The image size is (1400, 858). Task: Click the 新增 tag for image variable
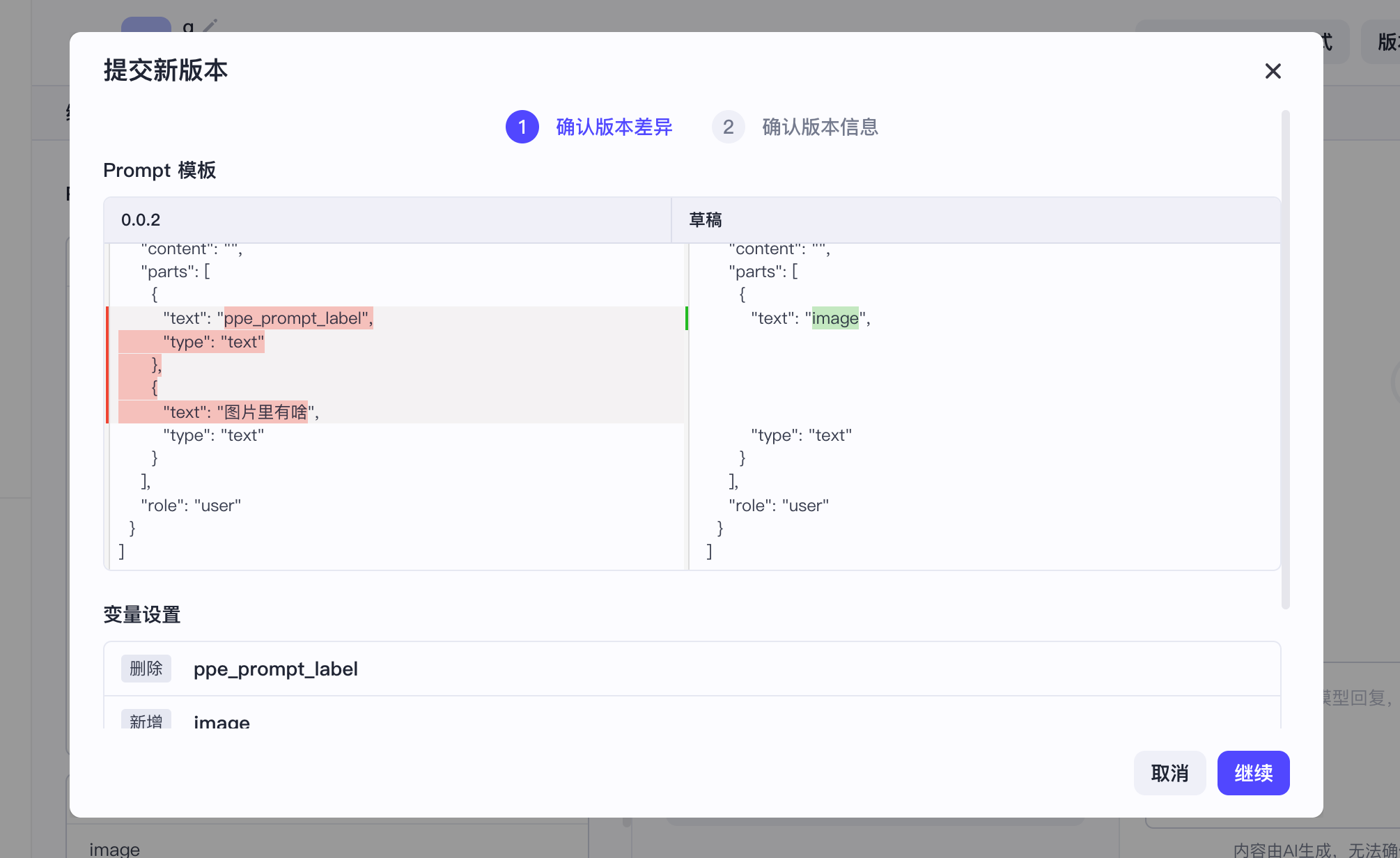click(146, 720)
